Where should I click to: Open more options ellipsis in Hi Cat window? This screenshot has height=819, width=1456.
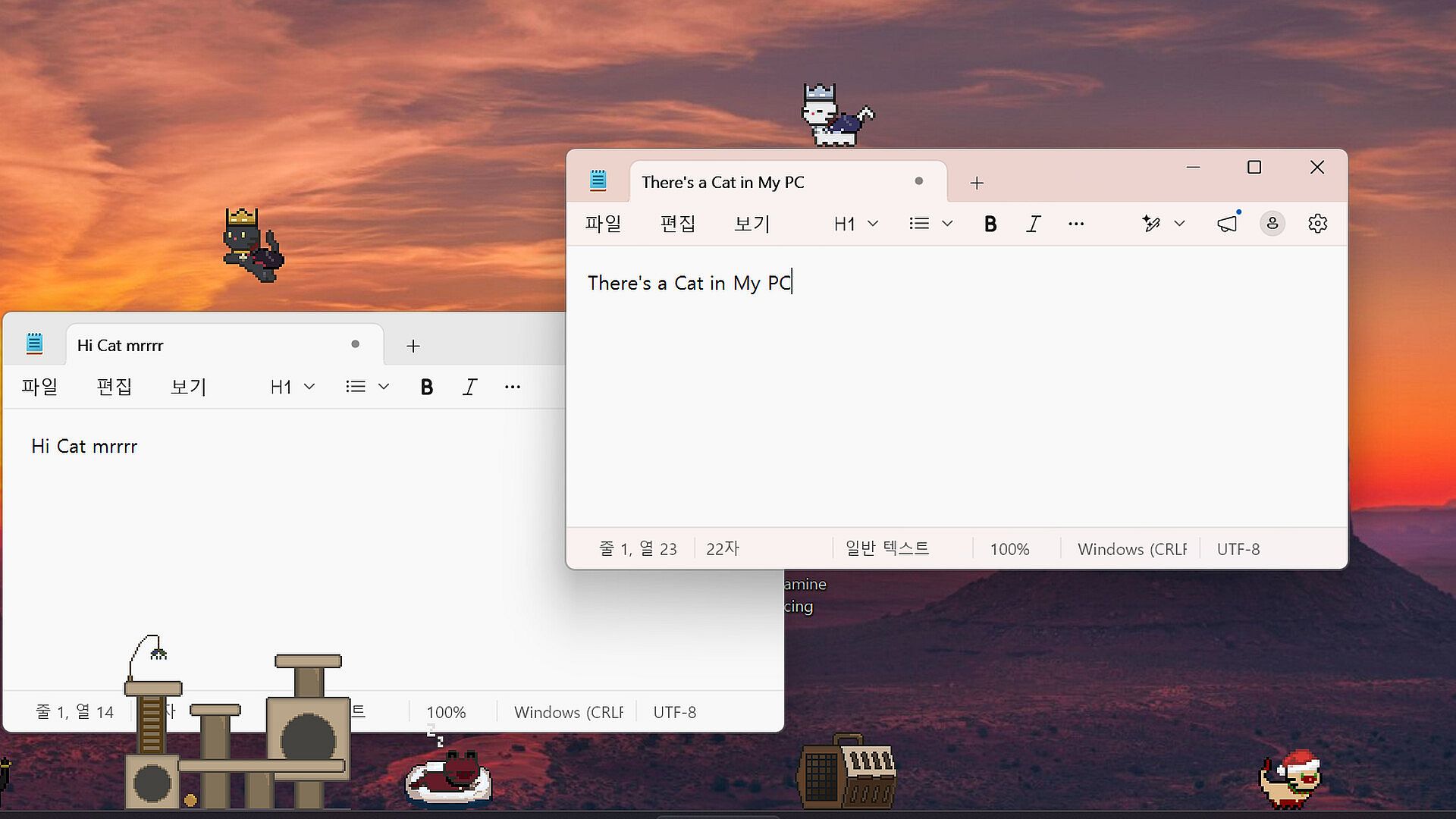(513, 387)
